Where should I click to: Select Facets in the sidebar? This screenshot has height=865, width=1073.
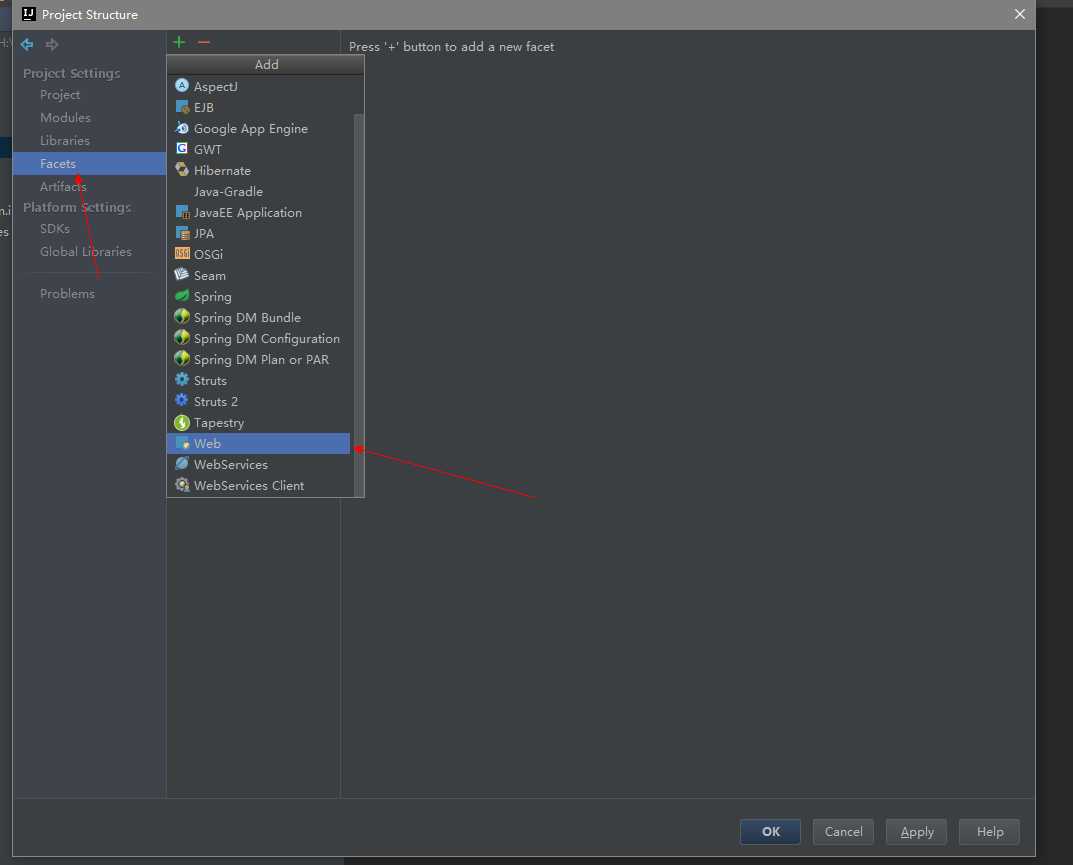(x=89, y=164)
